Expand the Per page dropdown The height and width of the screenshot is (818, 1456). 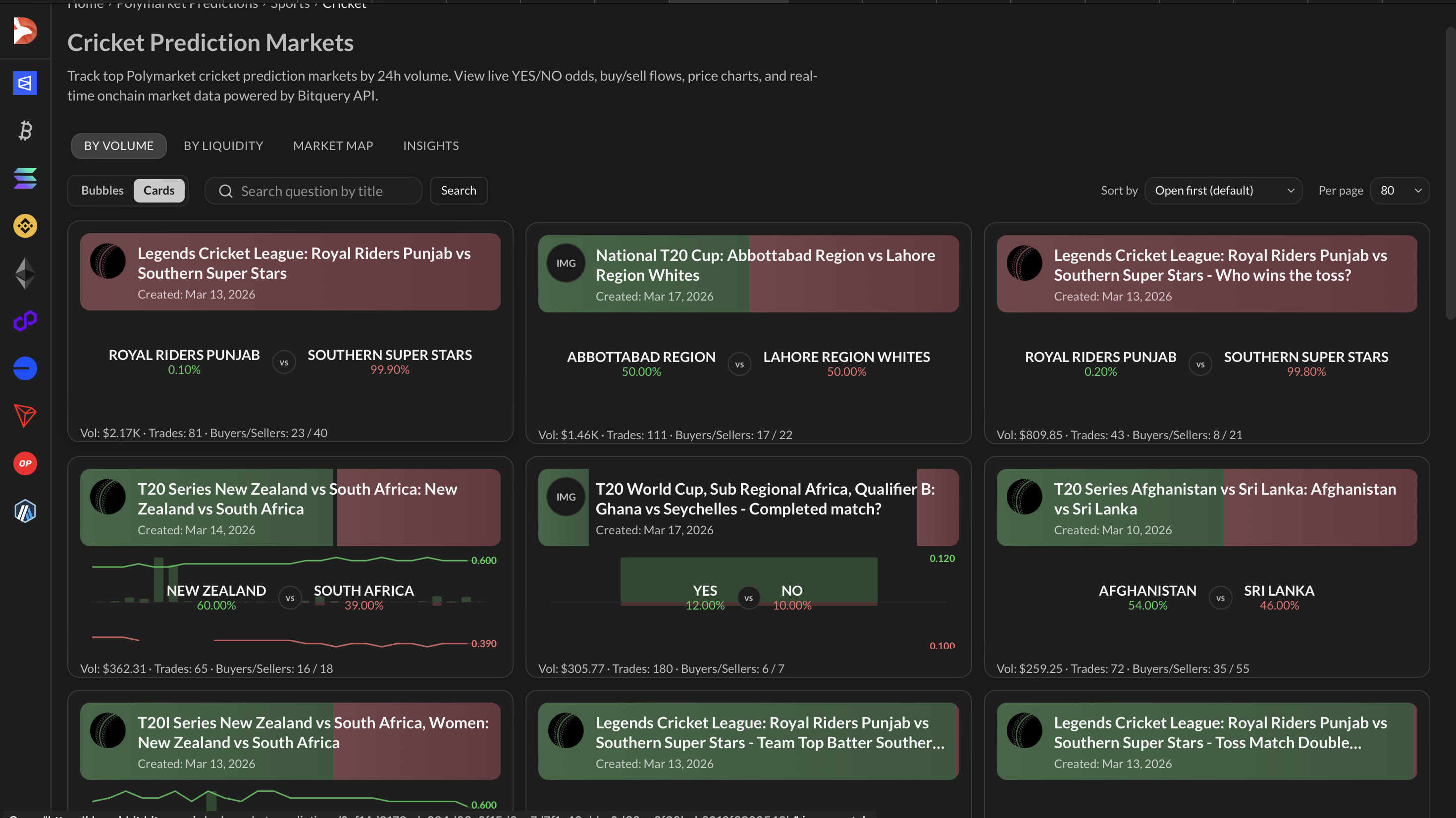pyautogui.click(x=1400, y=191)
